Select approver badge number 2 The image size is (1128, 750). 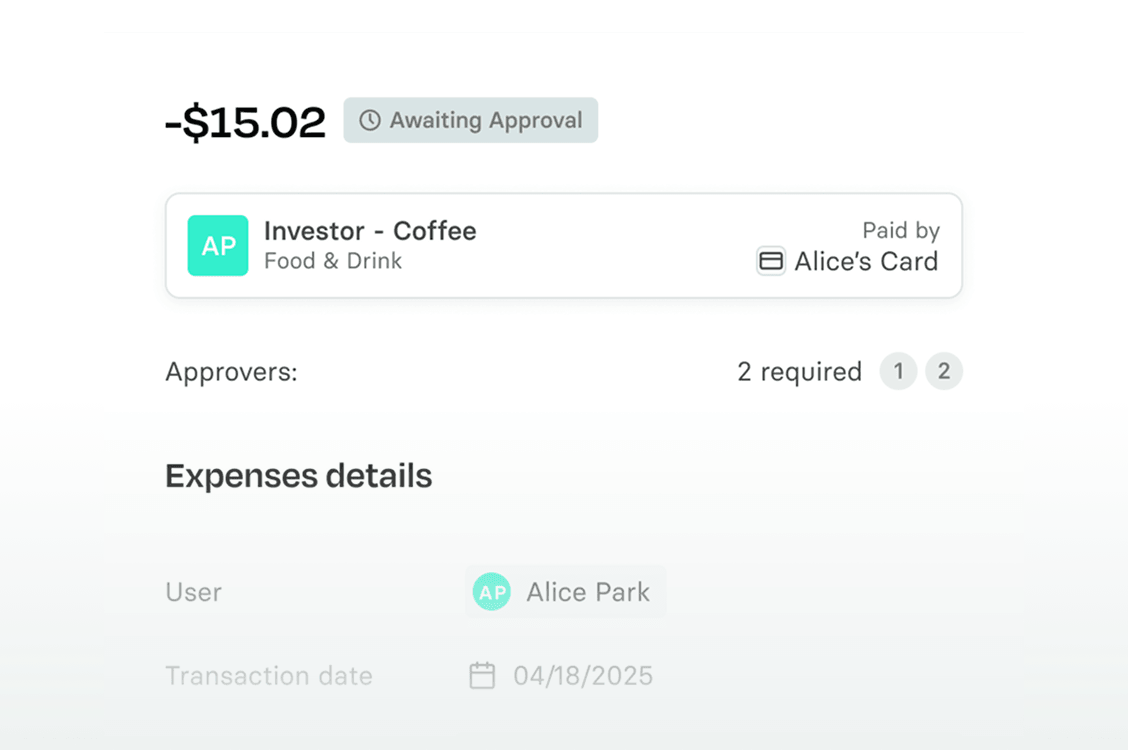click(944, 372)
